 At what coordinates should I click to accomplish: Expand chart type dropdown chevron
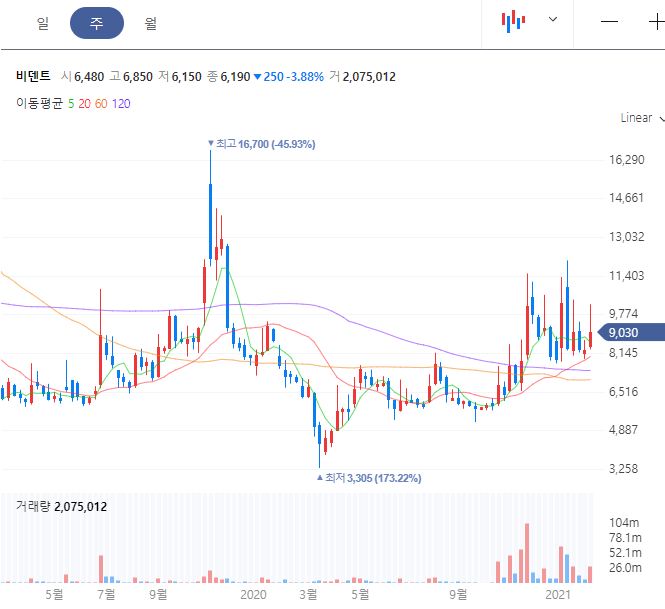553,19
